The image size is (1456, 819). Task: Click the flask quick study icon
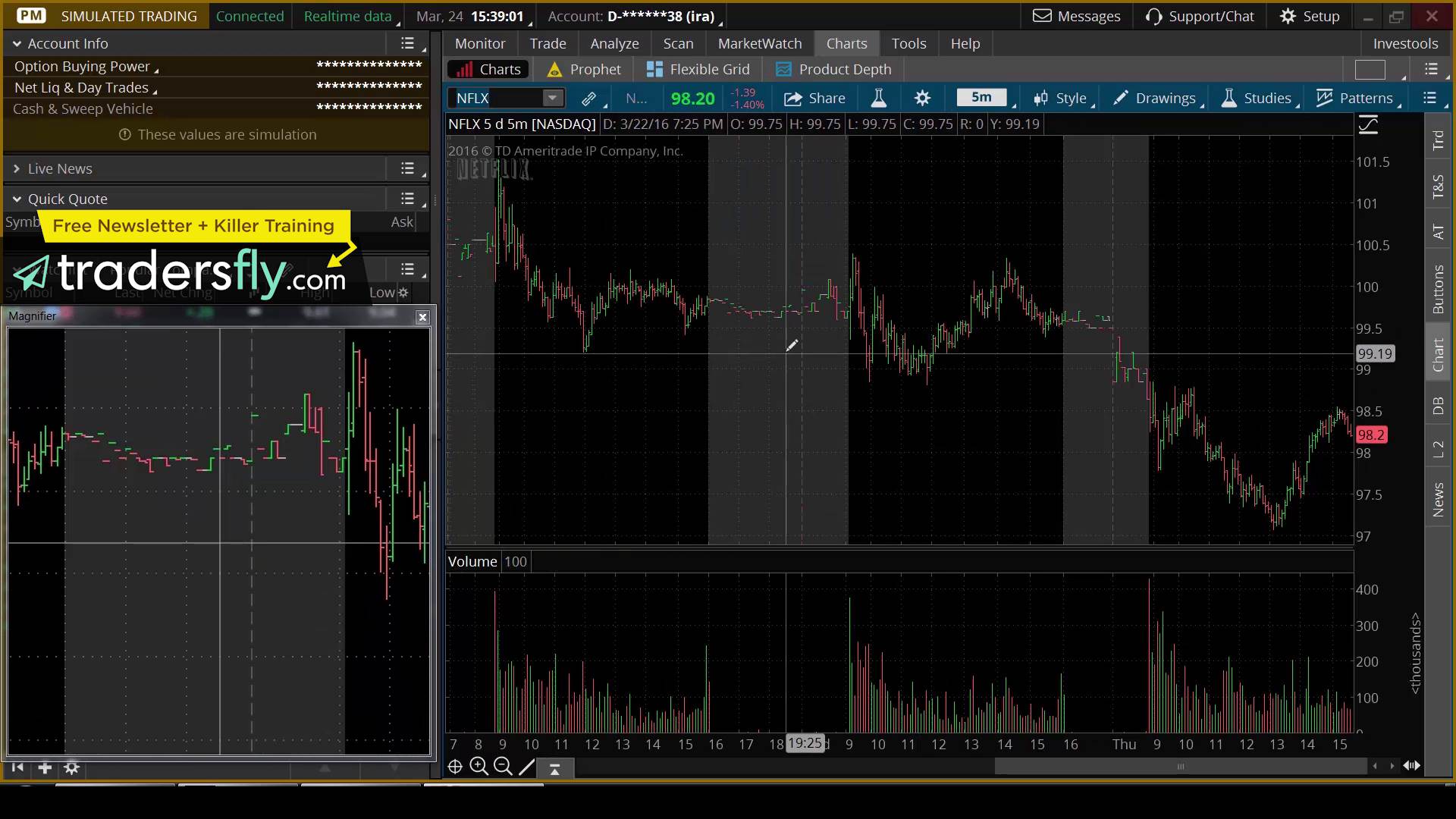[x=878, y=99]
